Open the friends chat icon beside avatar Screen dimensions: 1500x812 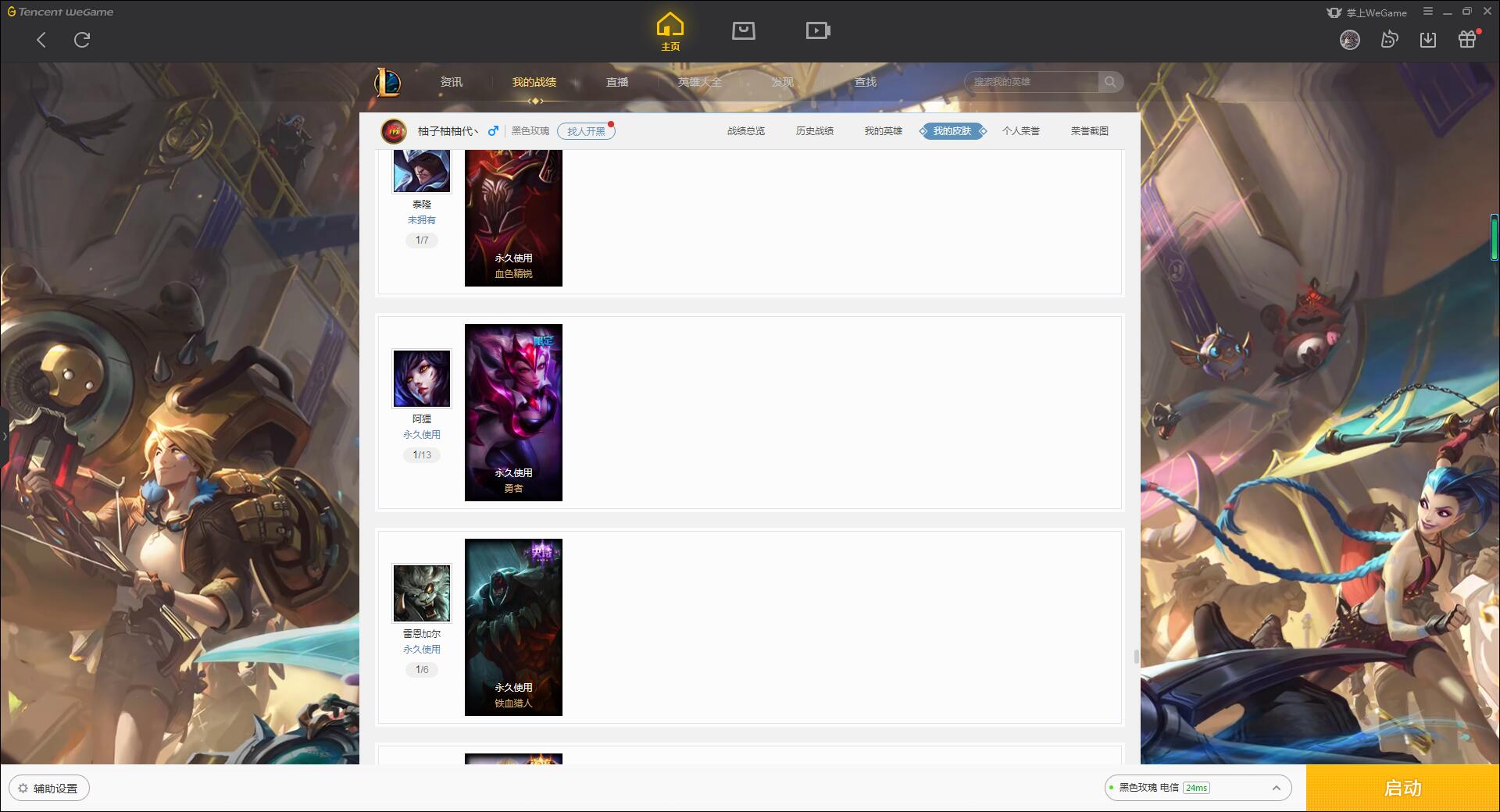tap(1389, 39)
